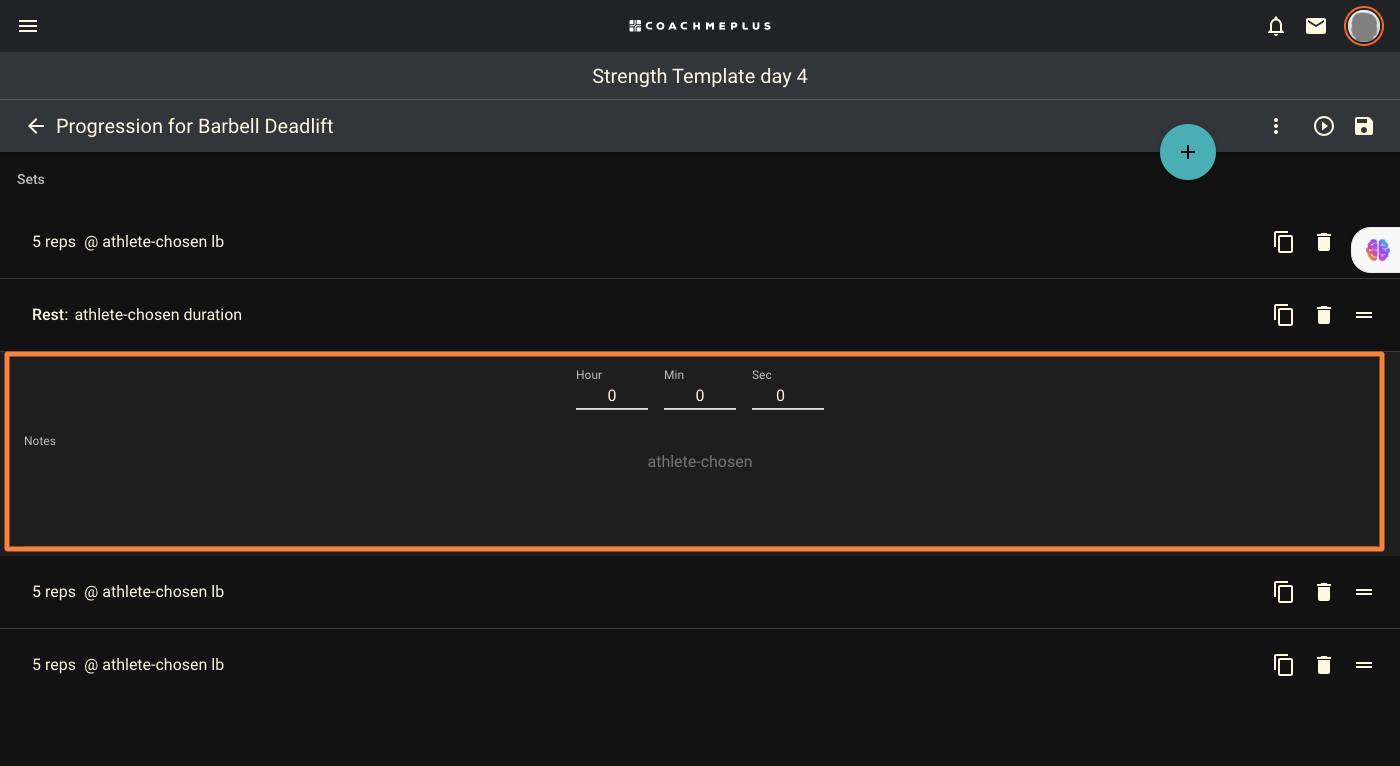
Task: Open the hamburger navigation menu
Action: (x=28, y=26)
